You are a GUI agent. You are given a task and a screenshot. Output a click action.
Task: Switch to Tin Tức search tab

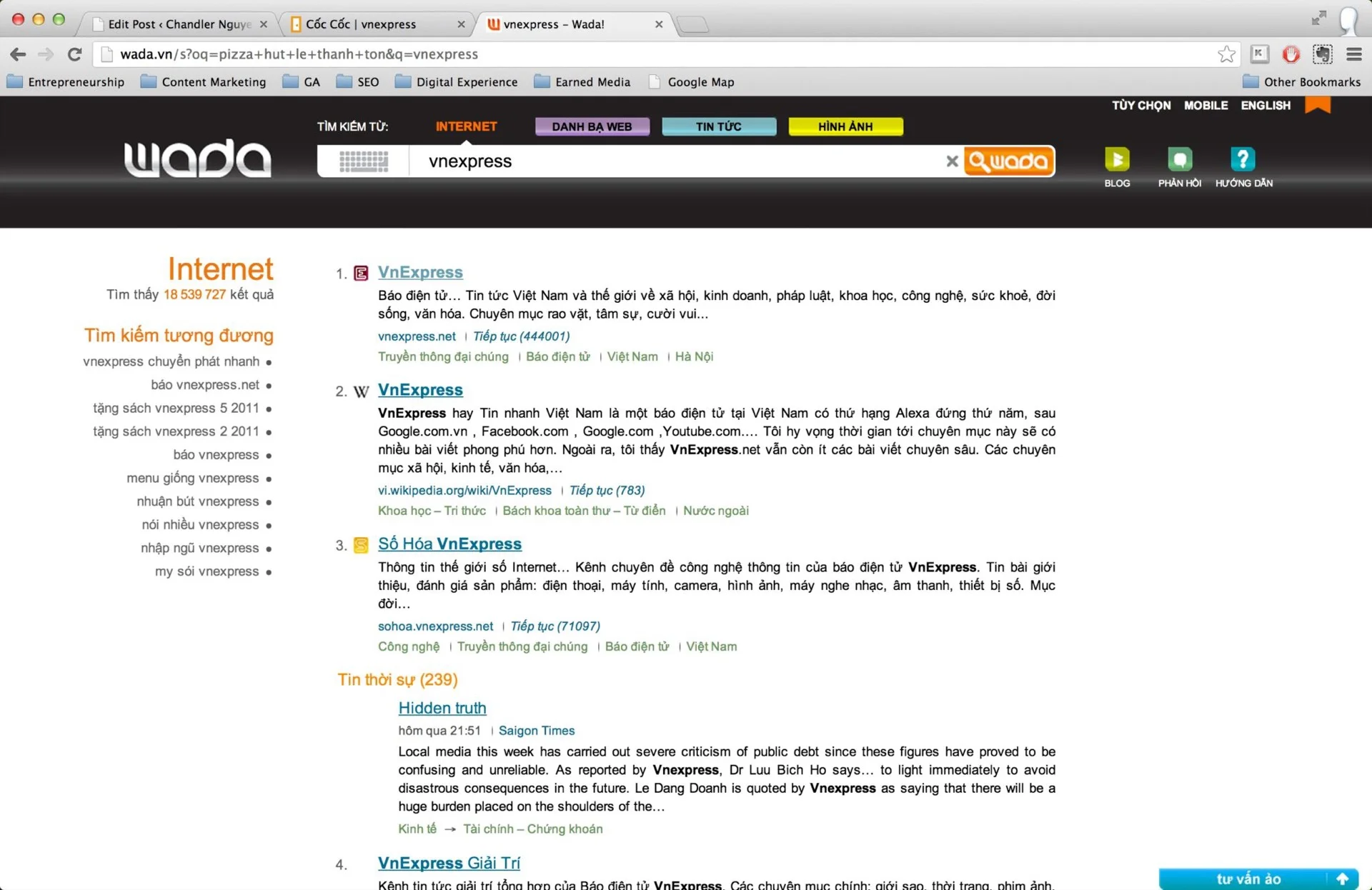click(x=718, y=126)
